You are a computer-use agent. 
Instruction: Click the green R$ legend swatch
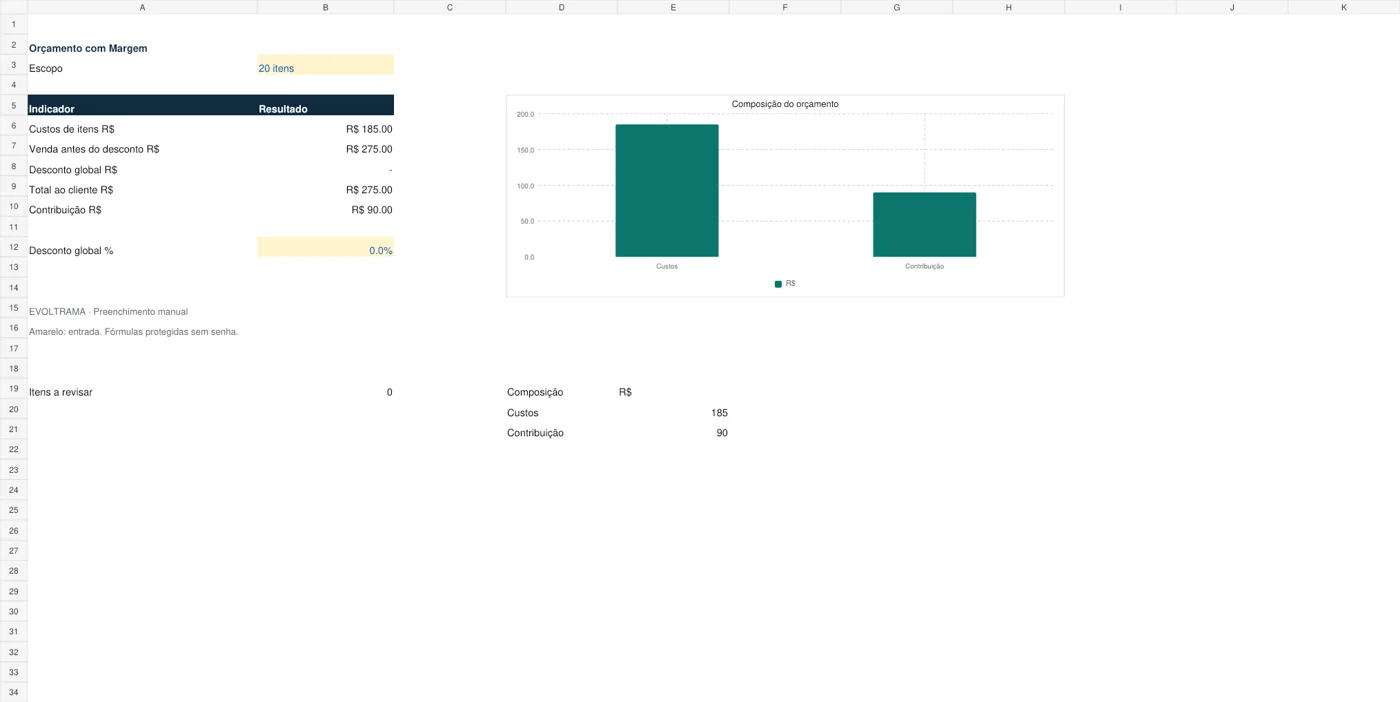click(778, 284)
